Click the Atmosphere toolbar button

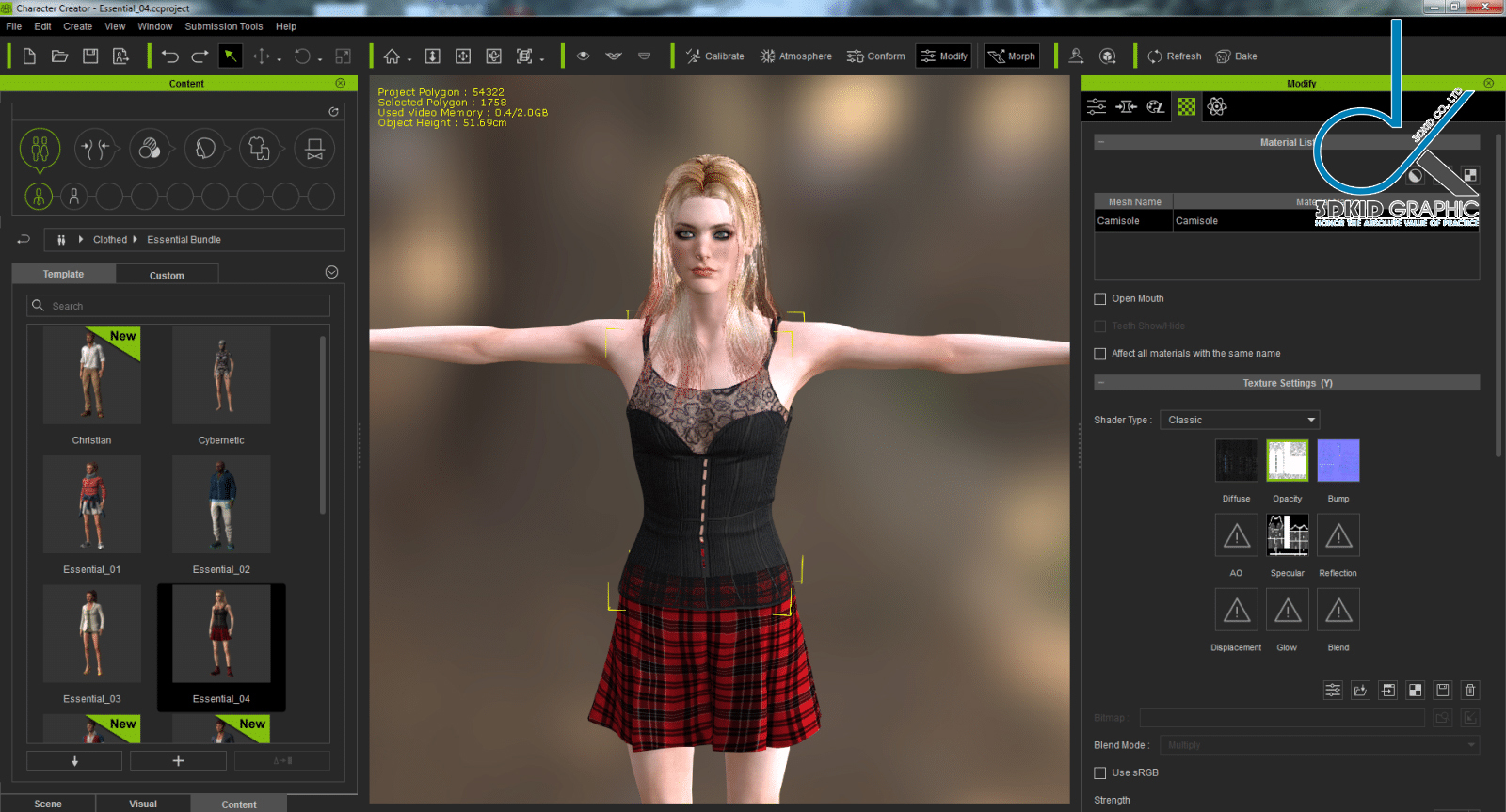point(795,56)
